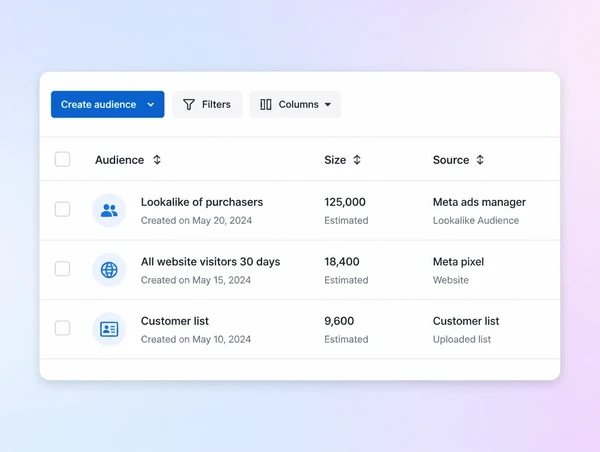600x452 pixels.
Task: Open the Filters button
Action: [207, 104]
